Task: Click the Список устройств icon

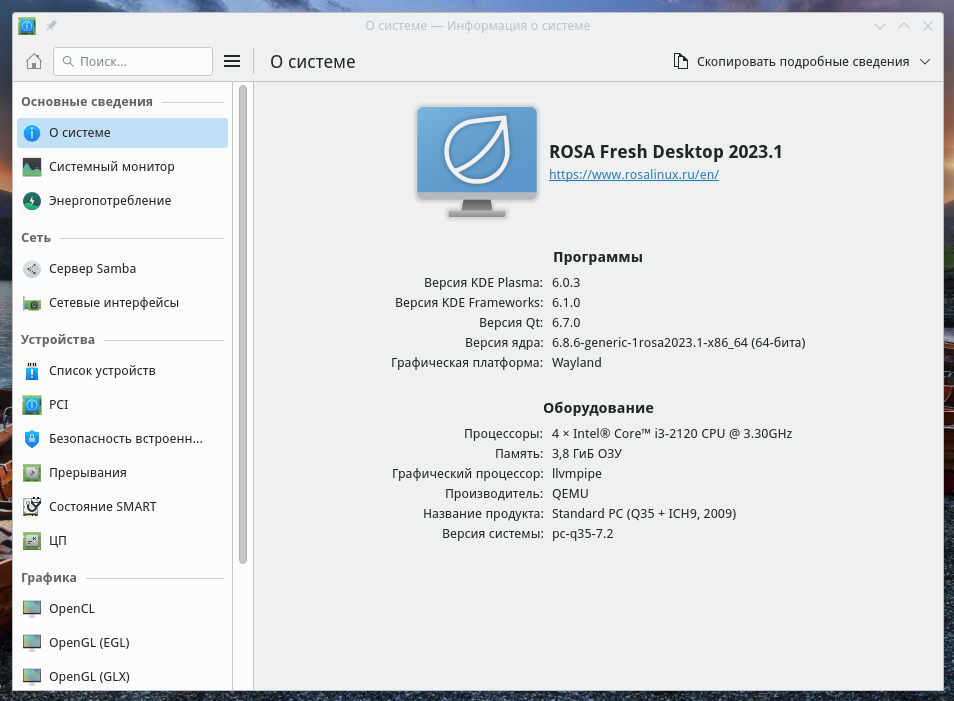Action: point(32,371)
